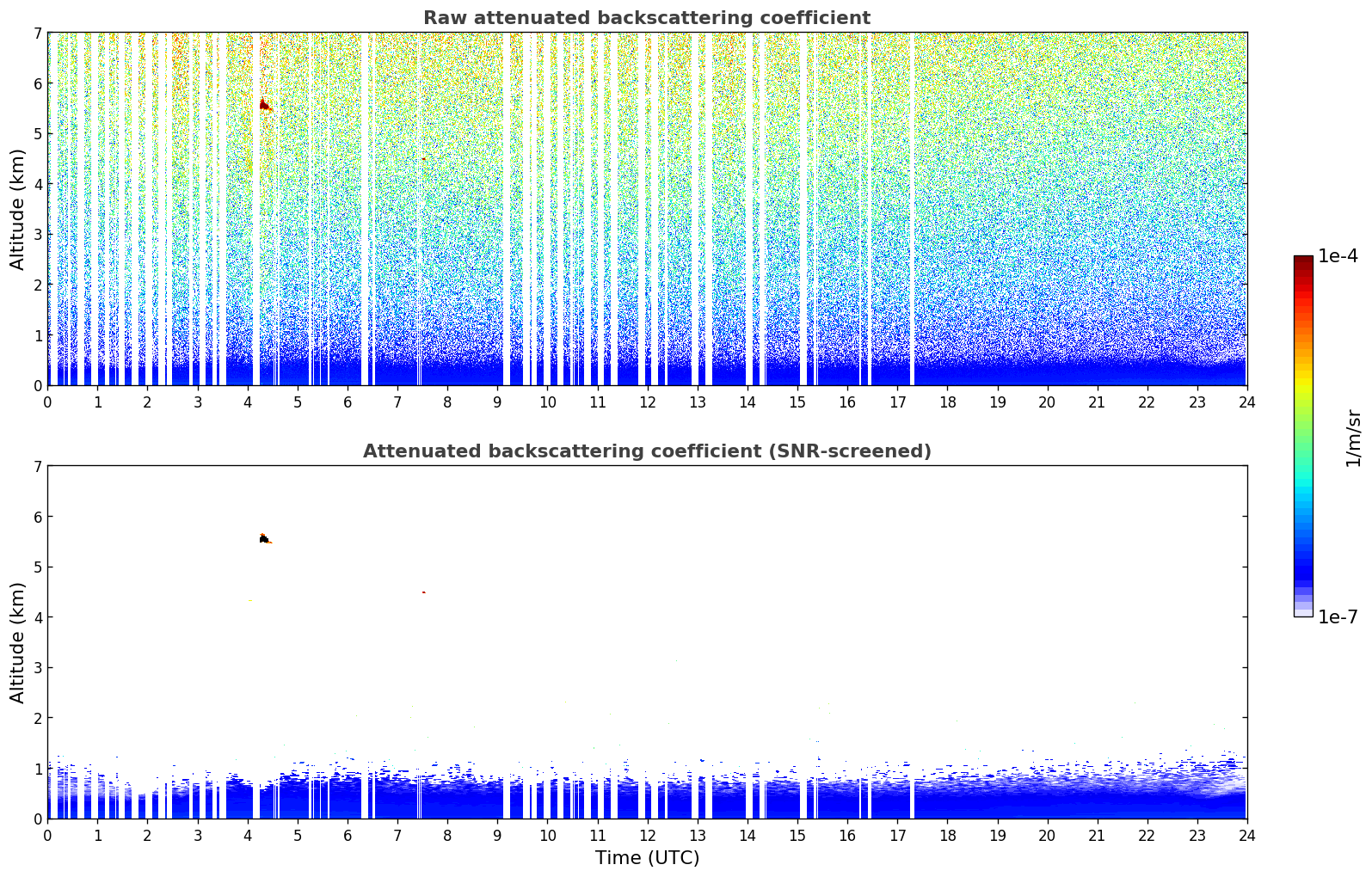Click the SNR-screened plot's 'Altitude (km)' label

pos(18,642)
